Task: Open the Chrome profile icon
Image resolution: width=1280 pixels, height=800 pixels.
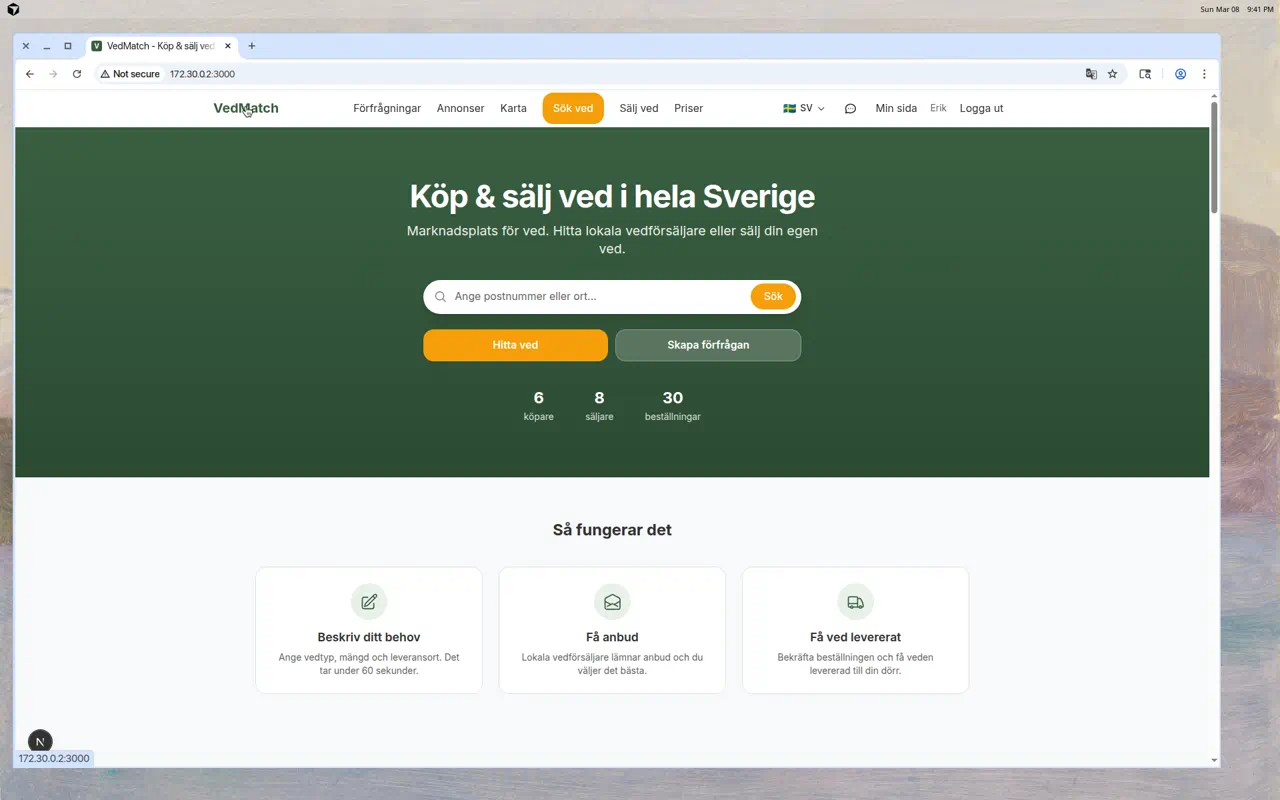Action: click(x=1180, y=73)
